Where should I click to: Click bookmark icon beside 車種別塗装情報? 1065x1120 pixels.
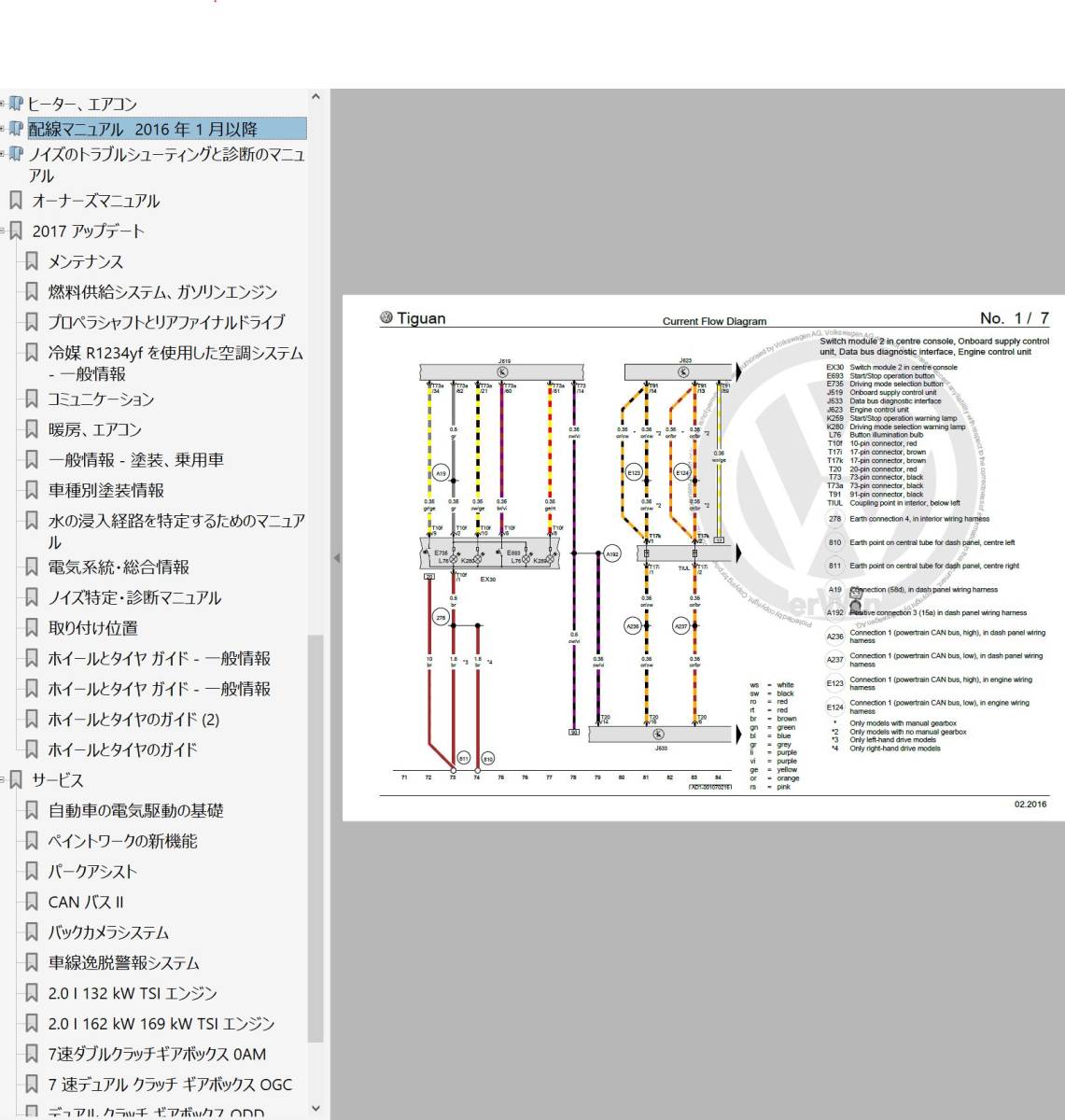click(31, 490)
